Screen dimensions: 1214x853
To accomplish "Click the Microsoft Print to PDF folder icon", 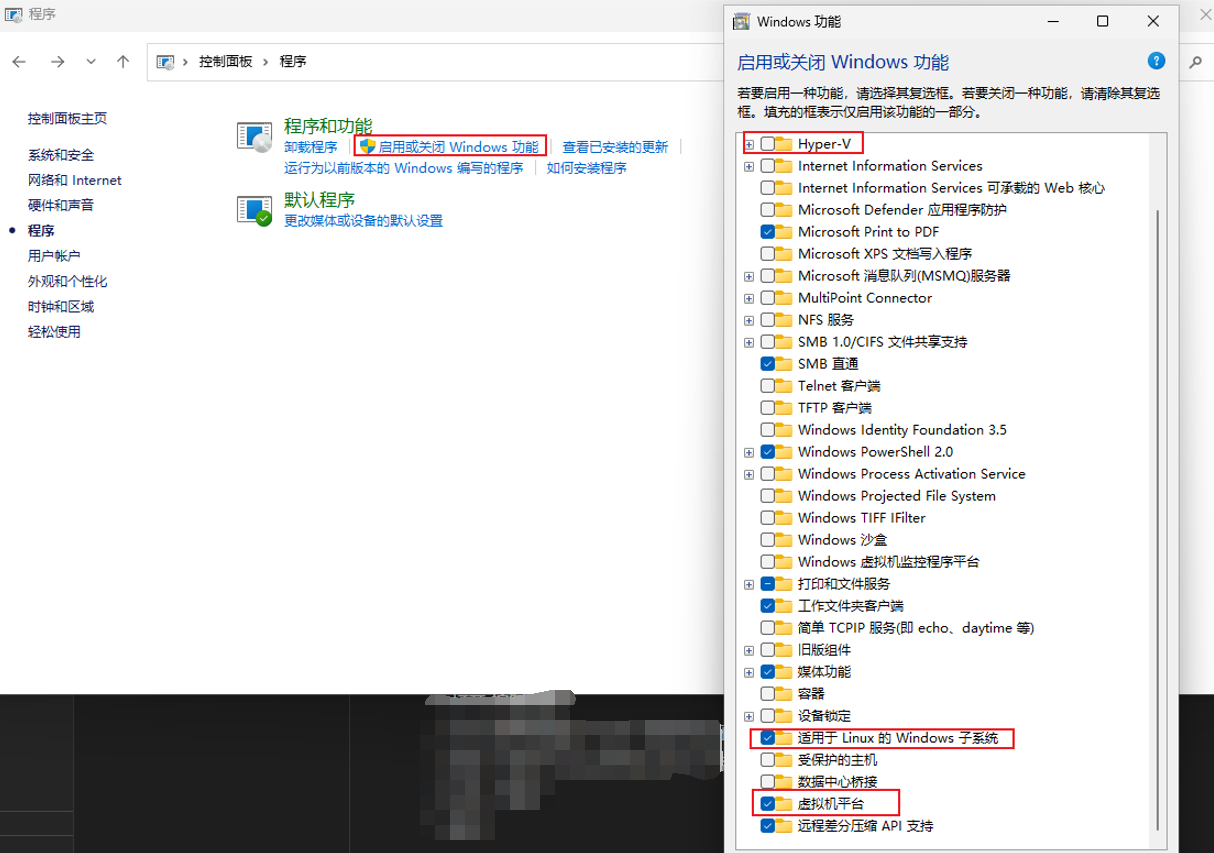I will tap(784, 232).
